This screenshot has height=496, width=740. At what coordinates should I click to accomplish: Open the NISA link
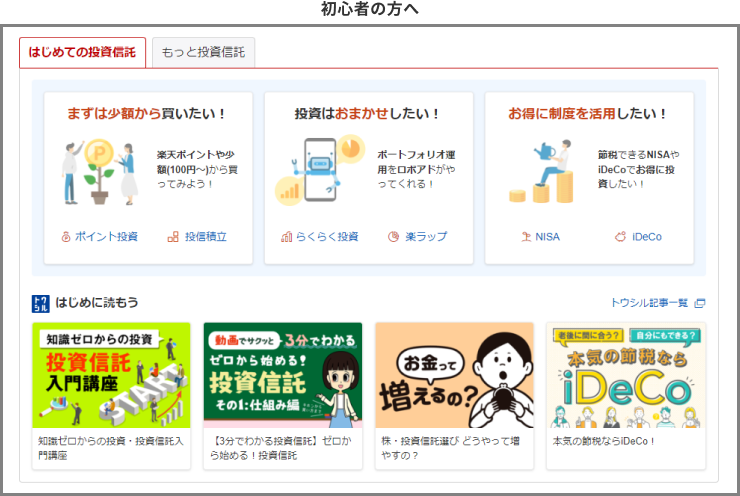[x=547, y=236]
